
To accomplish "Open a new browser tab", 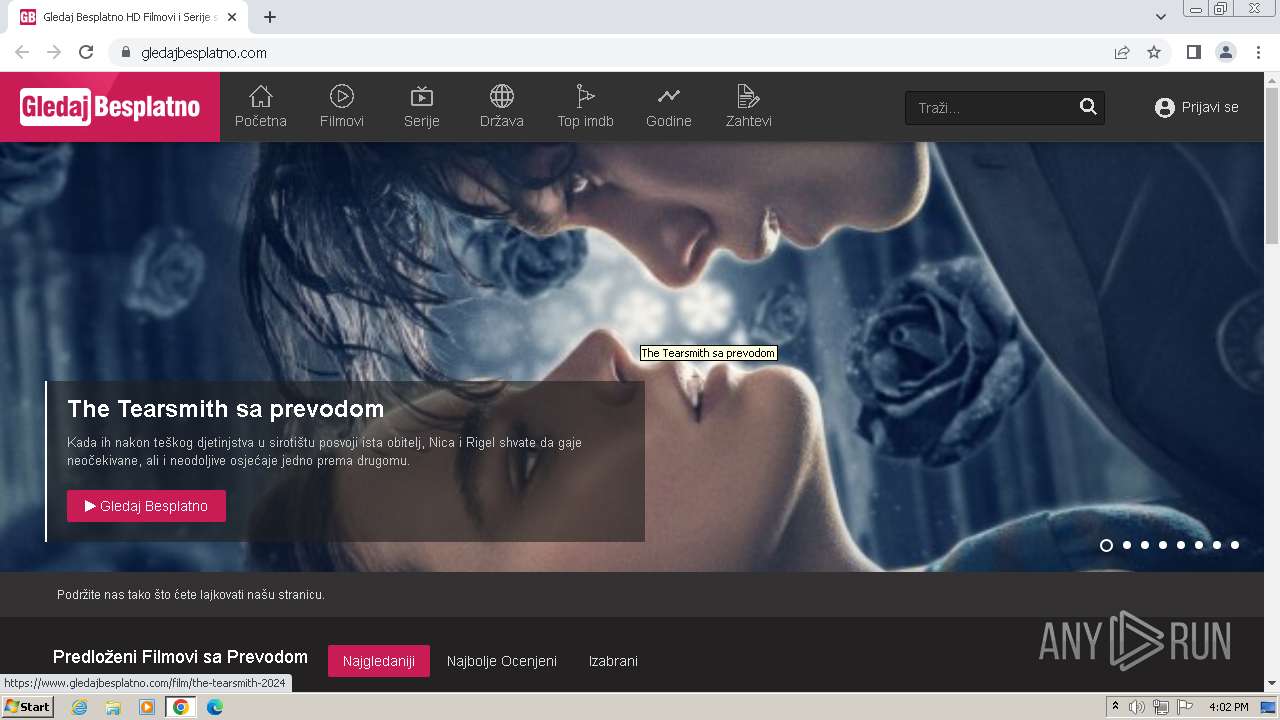I will tap(270, 17).
